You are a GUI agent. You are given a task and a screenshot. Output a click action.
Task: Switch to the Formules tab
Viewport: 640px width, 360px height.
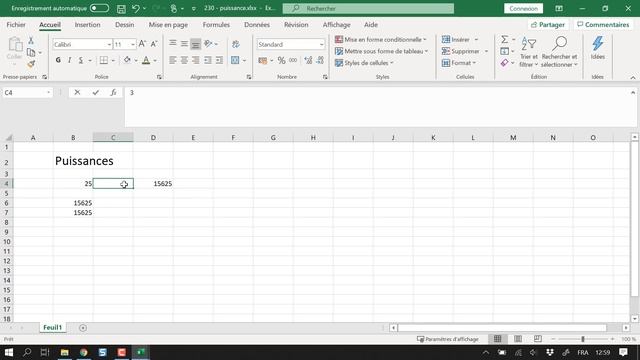[216, 25]
